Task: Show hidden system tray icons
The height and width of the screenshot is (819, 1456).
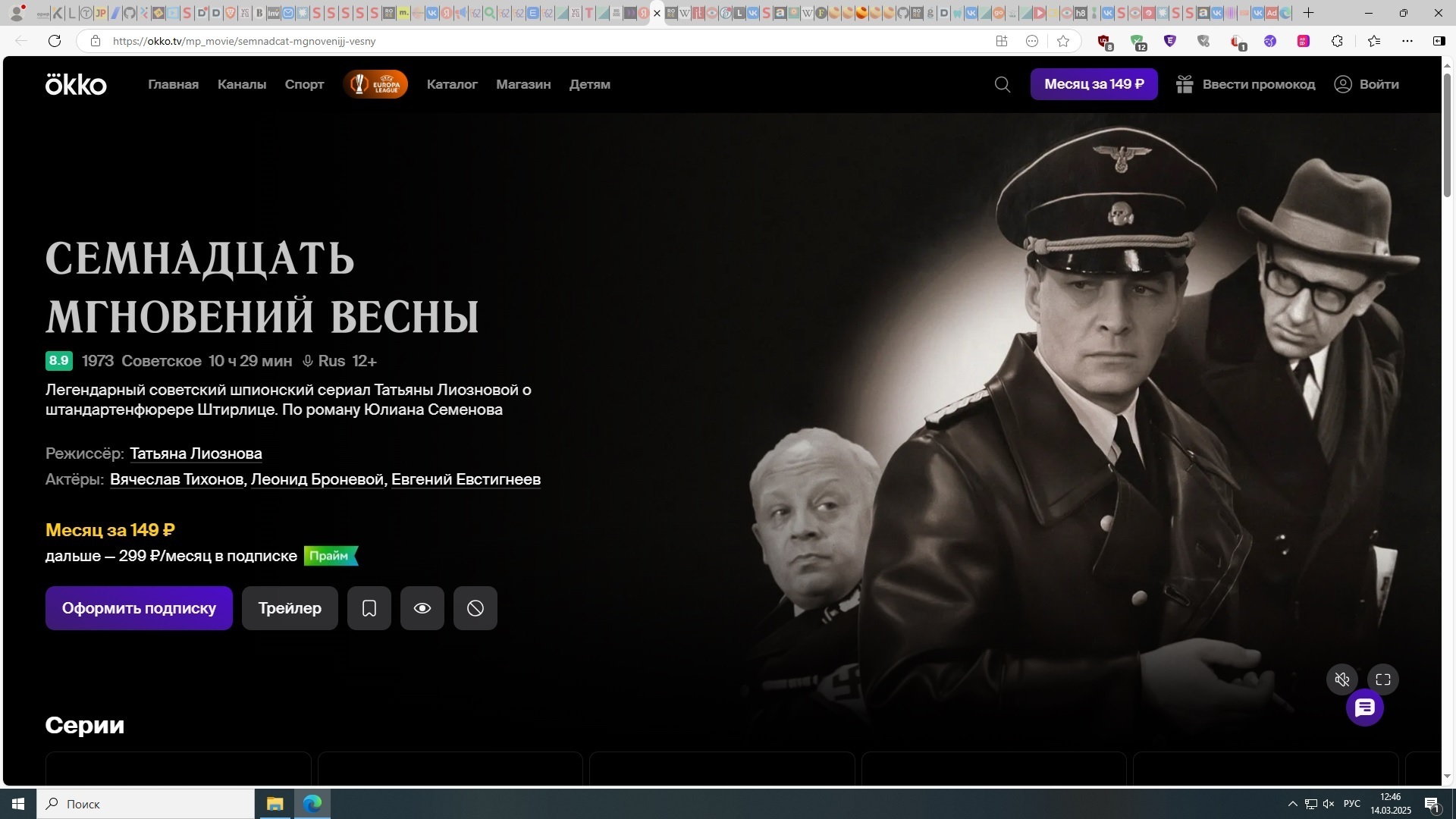Action: pos(1292,804)
